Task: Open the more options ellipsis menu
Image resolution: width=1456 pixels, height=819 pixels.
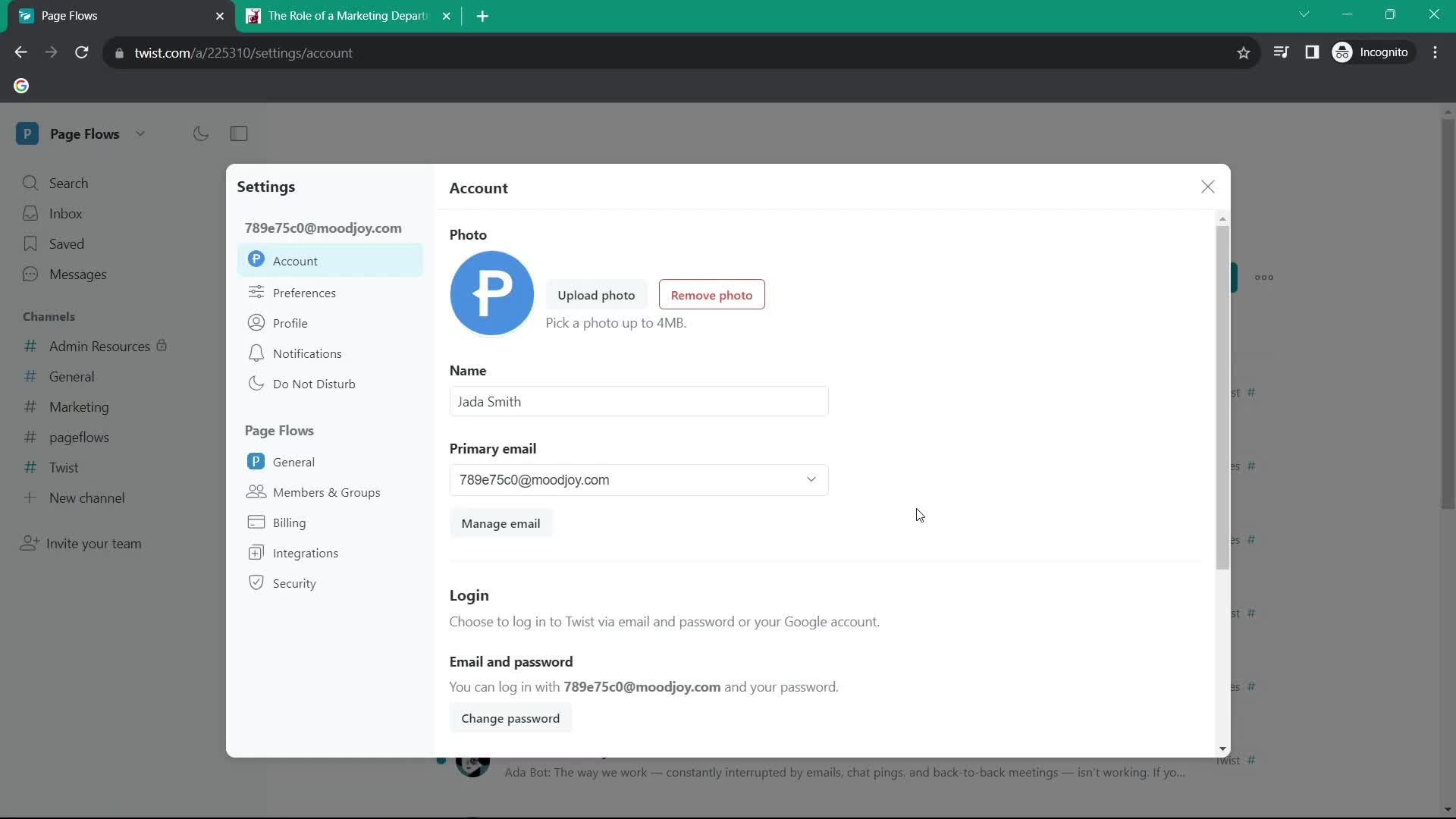Action: tap(1264, 278)
